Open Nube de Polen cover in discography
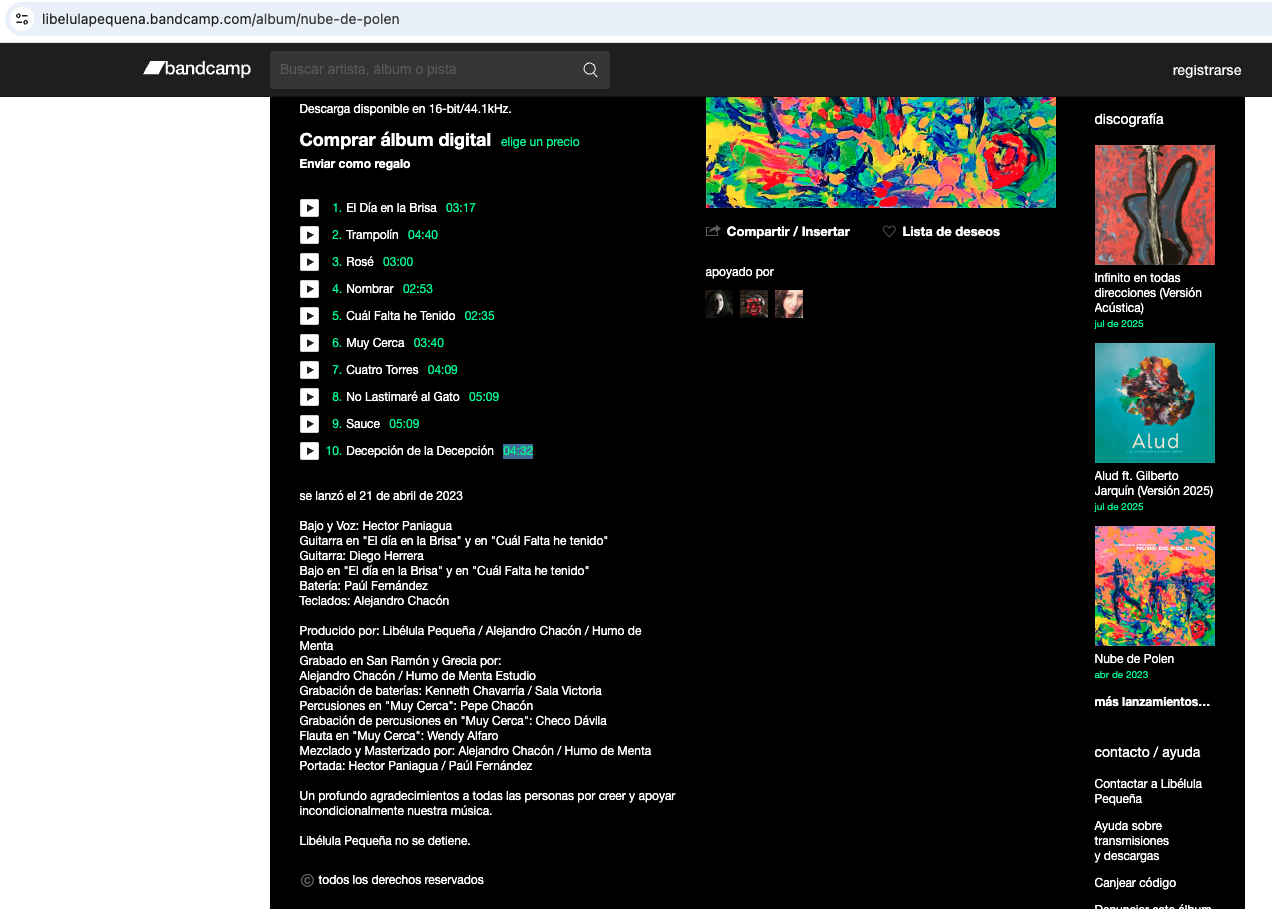 click(1155, 586)
